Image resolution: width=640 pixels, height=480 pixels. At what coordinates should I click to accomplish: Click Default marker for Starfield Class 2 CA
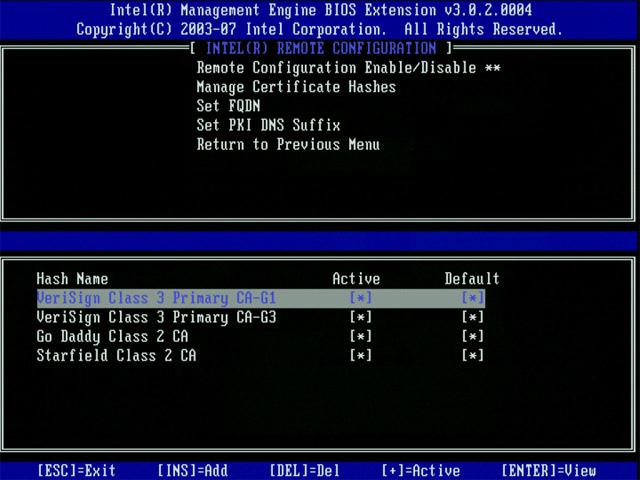coord(473,356)
